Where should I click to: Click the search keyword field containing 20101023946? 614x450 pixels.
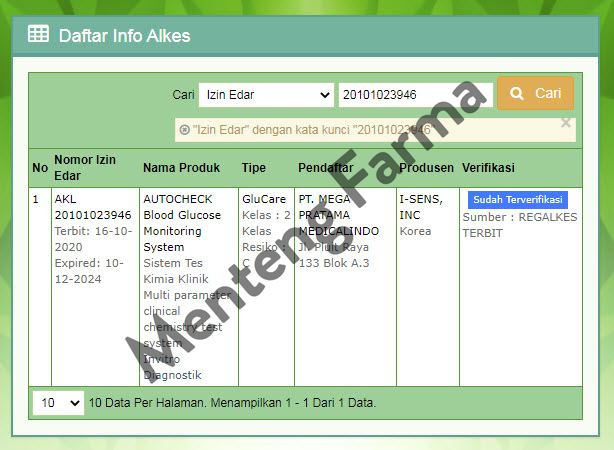[x=415, y=95]
